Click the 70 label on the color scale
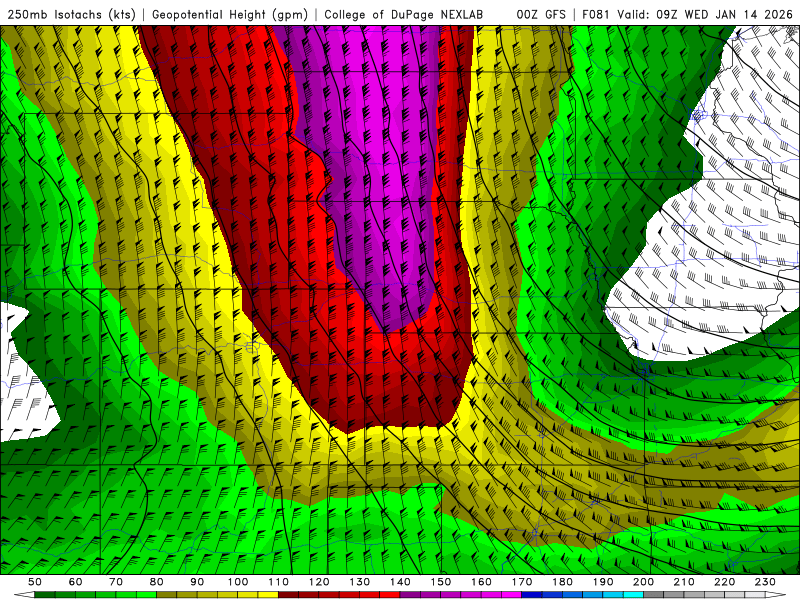Screen dimensions: 800x600 116,582
